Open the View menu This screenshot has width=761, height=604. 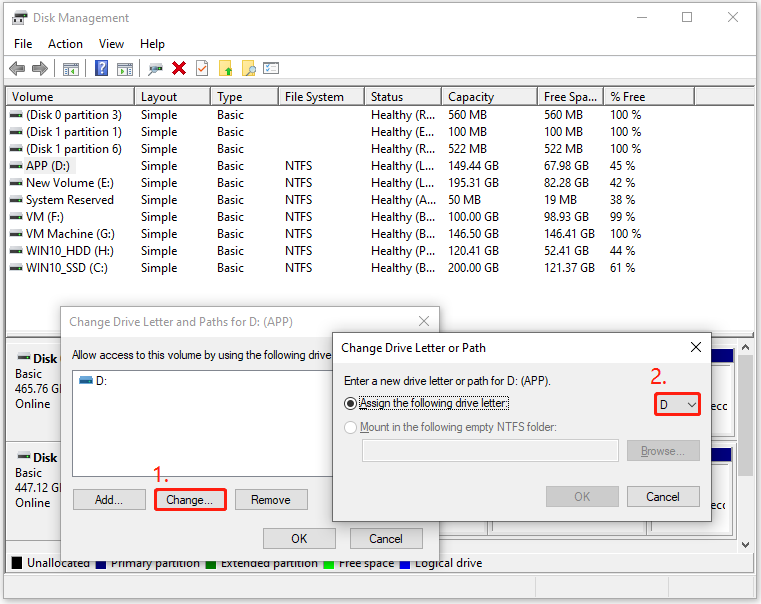pyautogui.click(x=111, y=44)
